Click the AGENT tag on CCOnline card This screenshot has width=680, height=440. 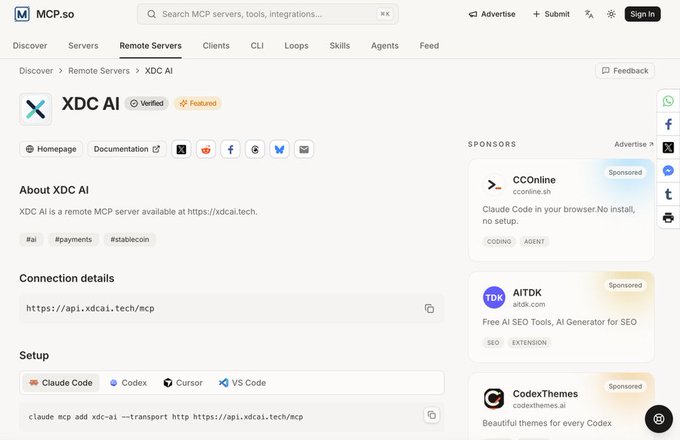point(534,241)
